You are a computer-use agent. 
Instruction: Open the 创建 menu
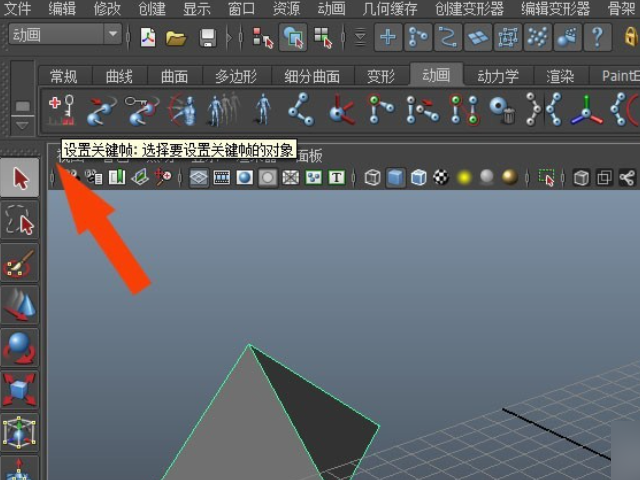(152, 9)
